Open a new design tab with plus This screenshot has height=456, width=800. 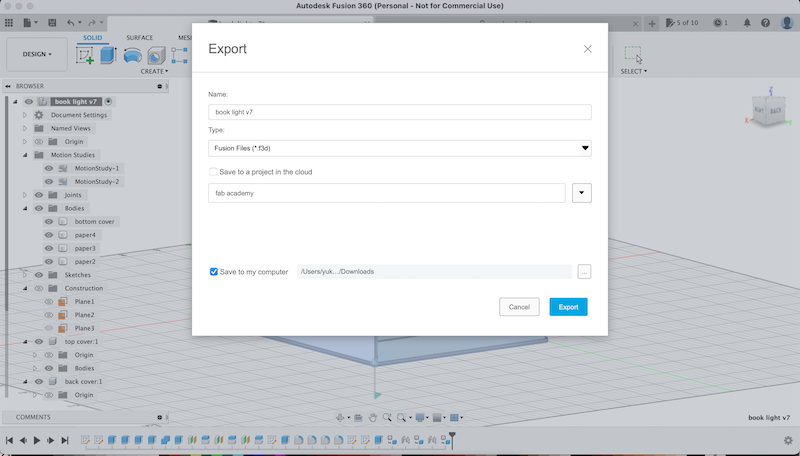652,23
